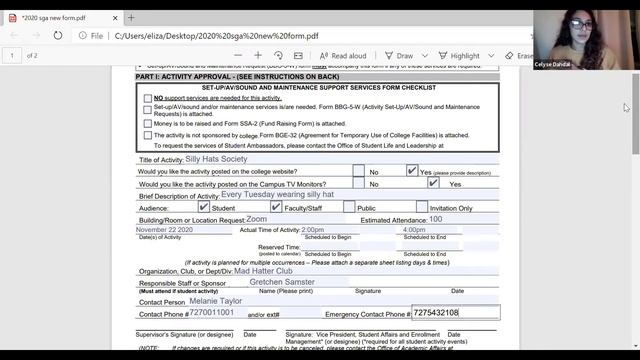
Task: Click Actual Time Scheduled to End field
Action: coord(431,230)
